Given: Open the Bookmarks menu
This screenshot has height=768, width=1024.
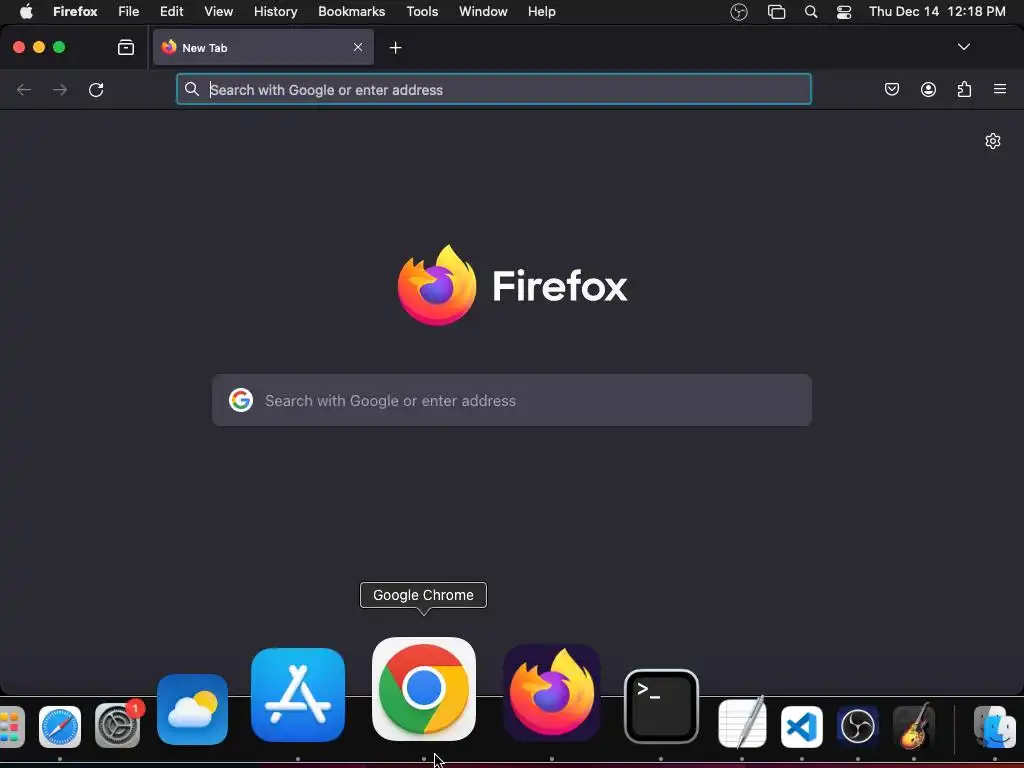Looking at the screenshot, I should pos(351,12).
